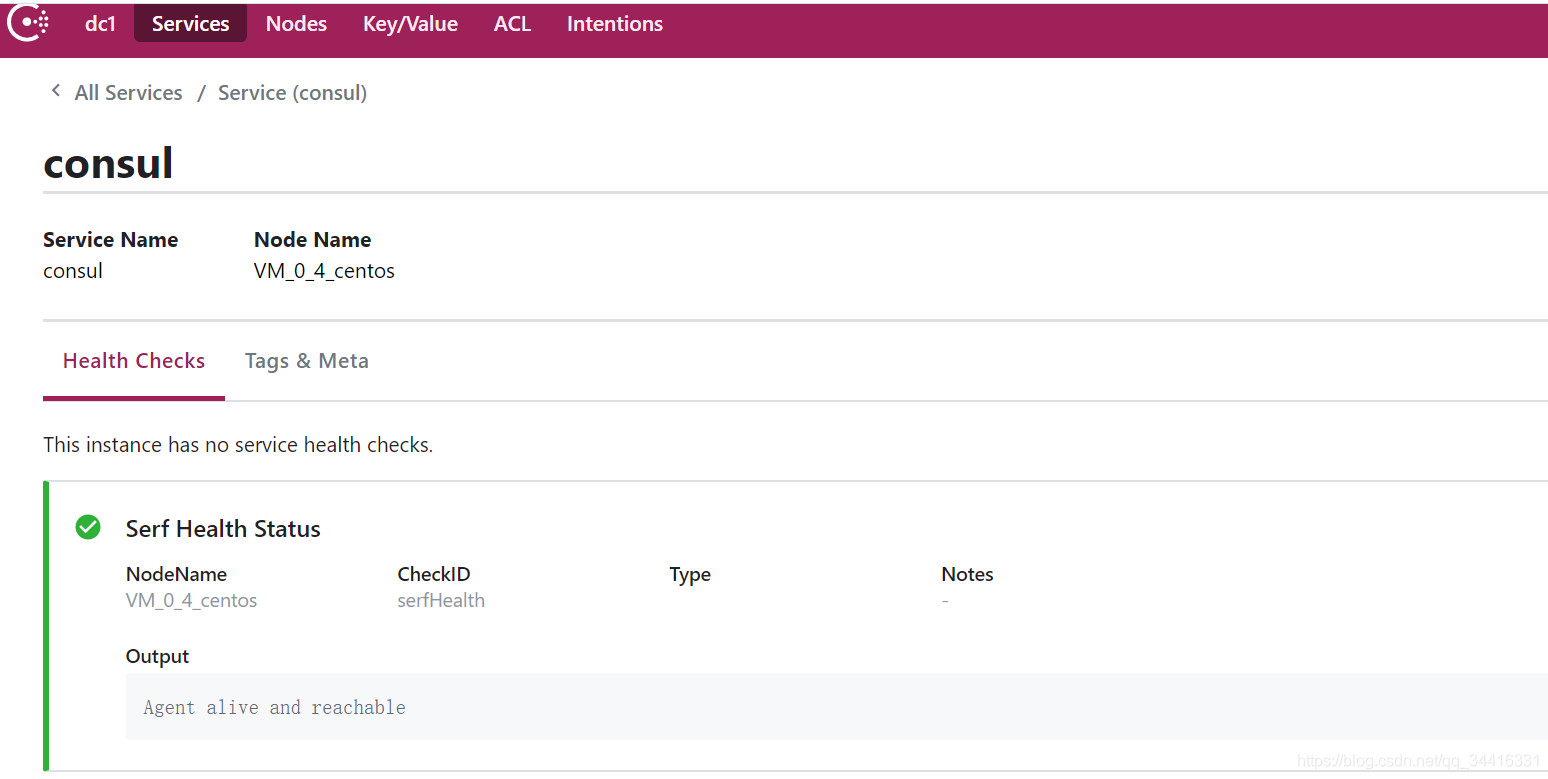Open the Intentions section
The height and width of the screenshot is (779, 1548).
coord(614,24)
